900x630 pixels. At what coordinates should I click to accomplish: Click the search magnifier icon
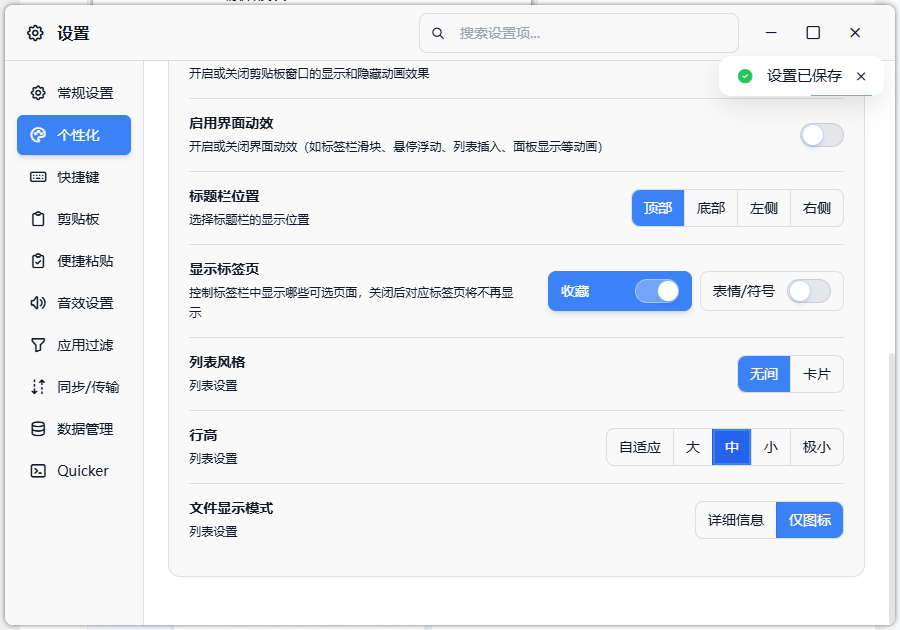[438, 33]
